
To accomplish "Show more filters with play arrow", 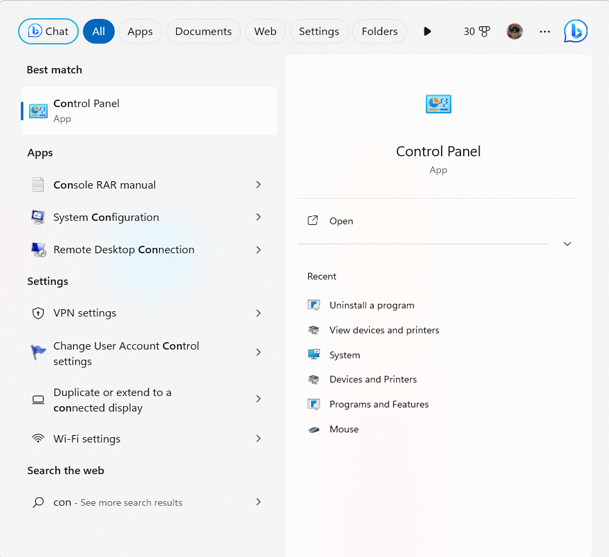I will click(427, 31).
